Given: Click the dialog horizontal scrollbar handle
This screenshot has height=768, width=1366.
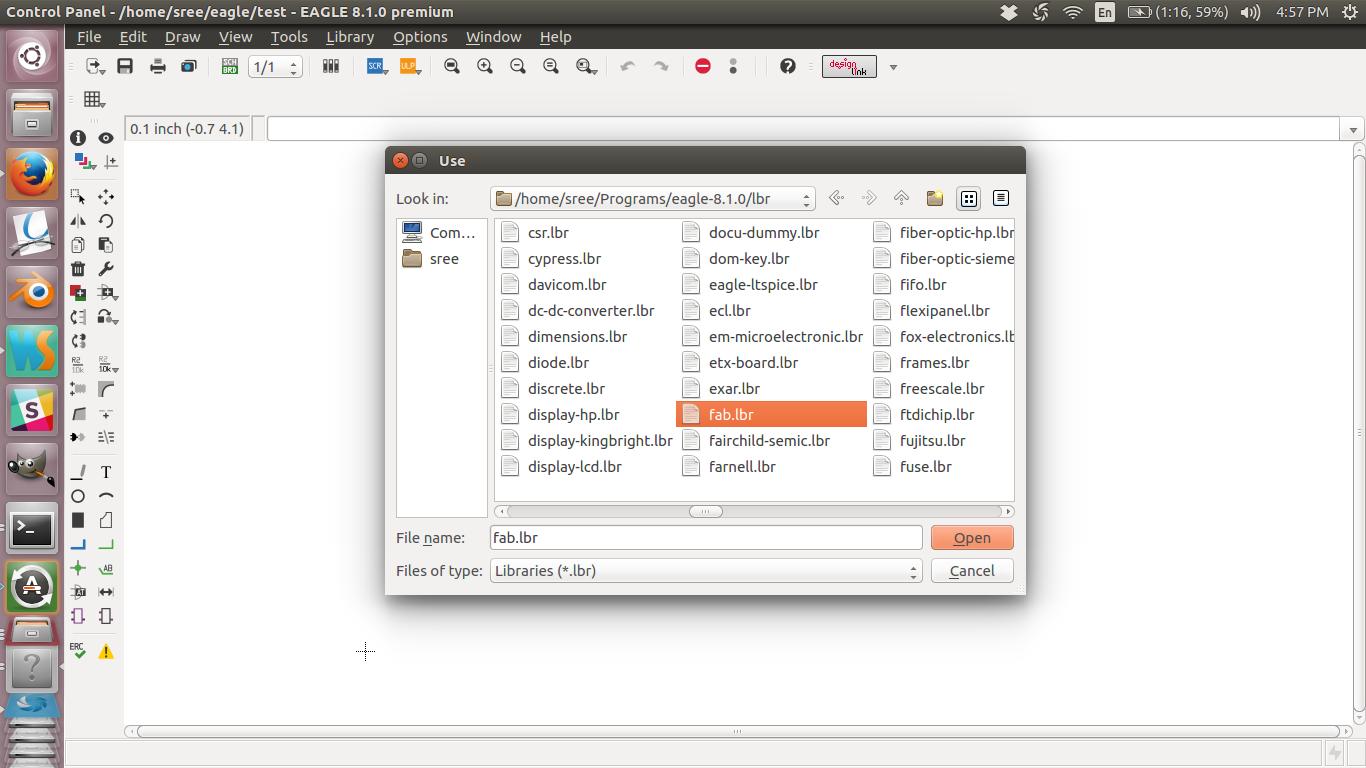Looking at the screenshot, I should (705, 511).
